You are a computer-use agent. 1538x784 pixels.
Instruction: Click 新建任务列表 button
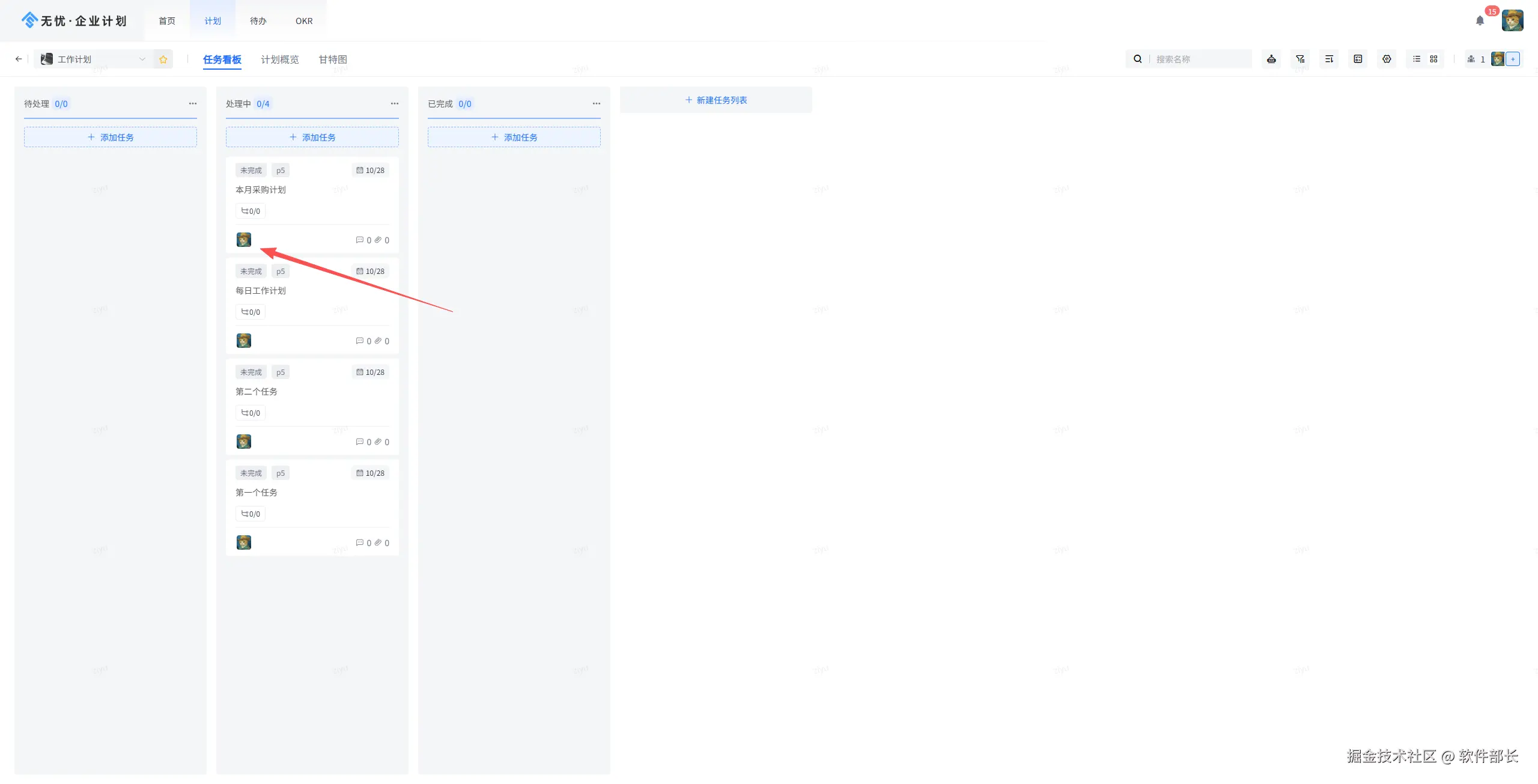tap(716, 100)
